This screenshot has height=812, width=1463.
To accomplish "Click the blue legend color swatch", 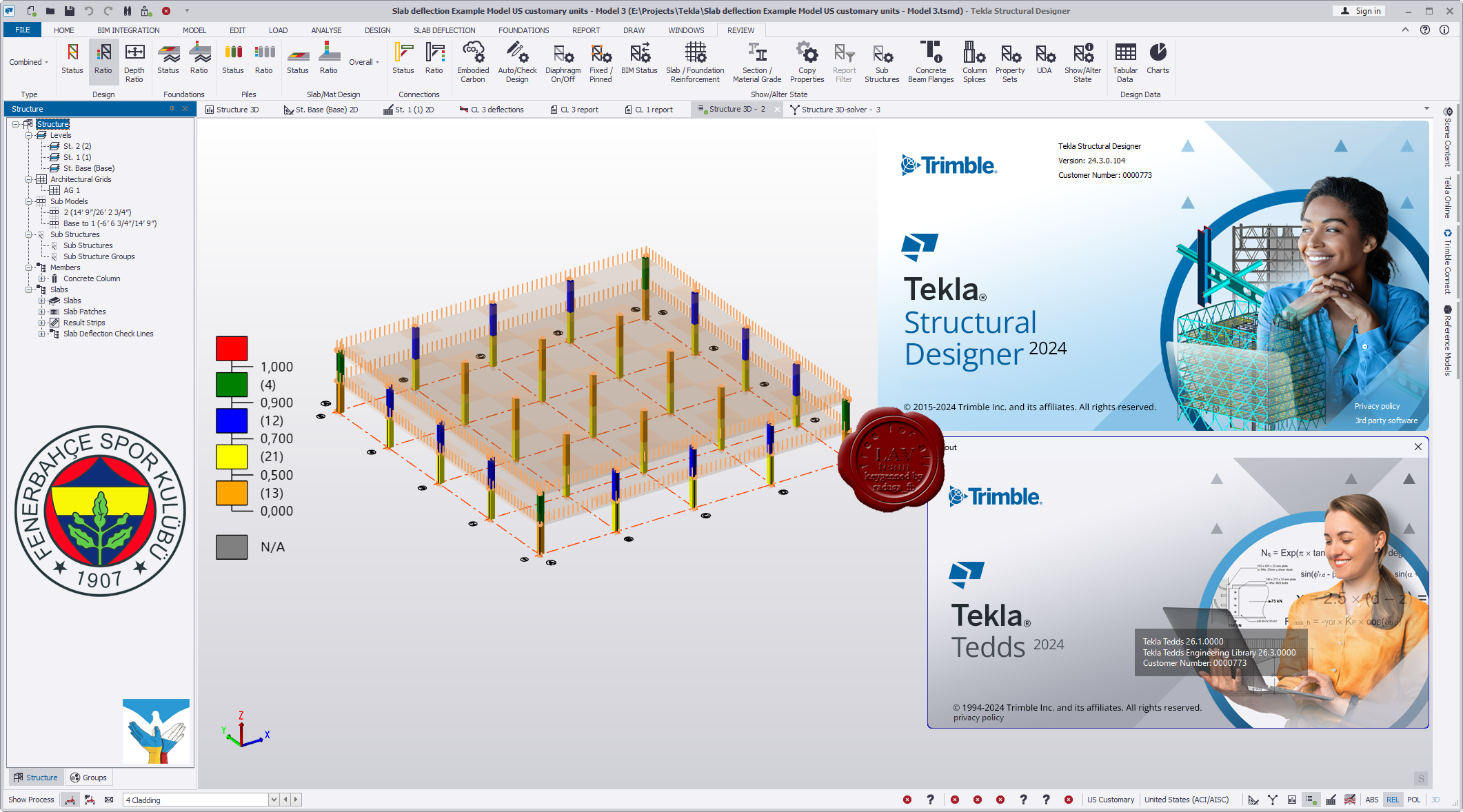I will [x=232, y=420].
